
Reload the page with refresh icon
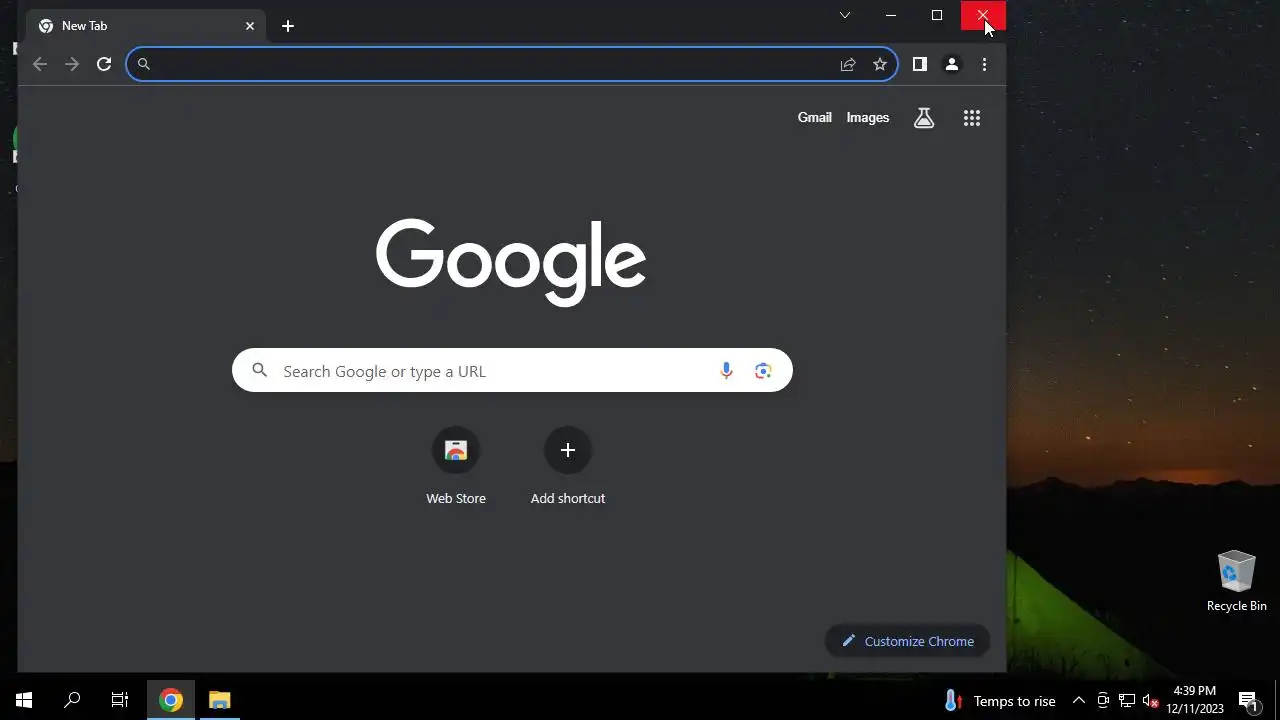tap(104, 64)
